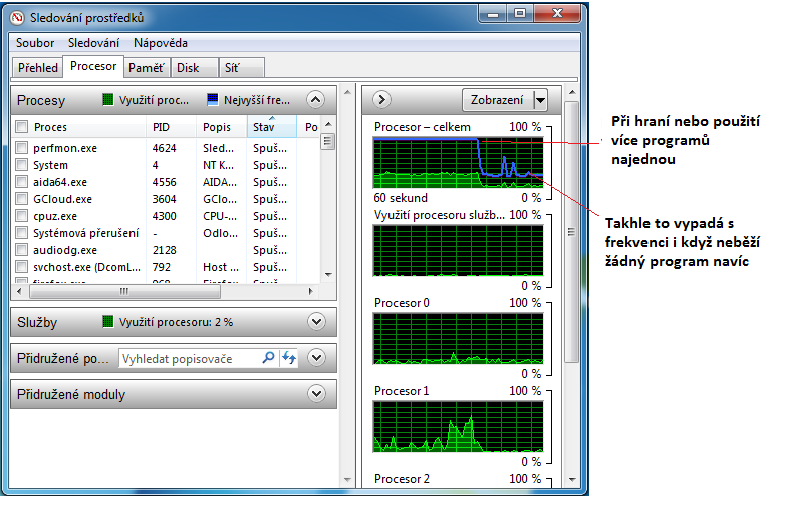The image size is (800, 505).
Task: Switch to the Přehled tab
Action: pos(37,67)
